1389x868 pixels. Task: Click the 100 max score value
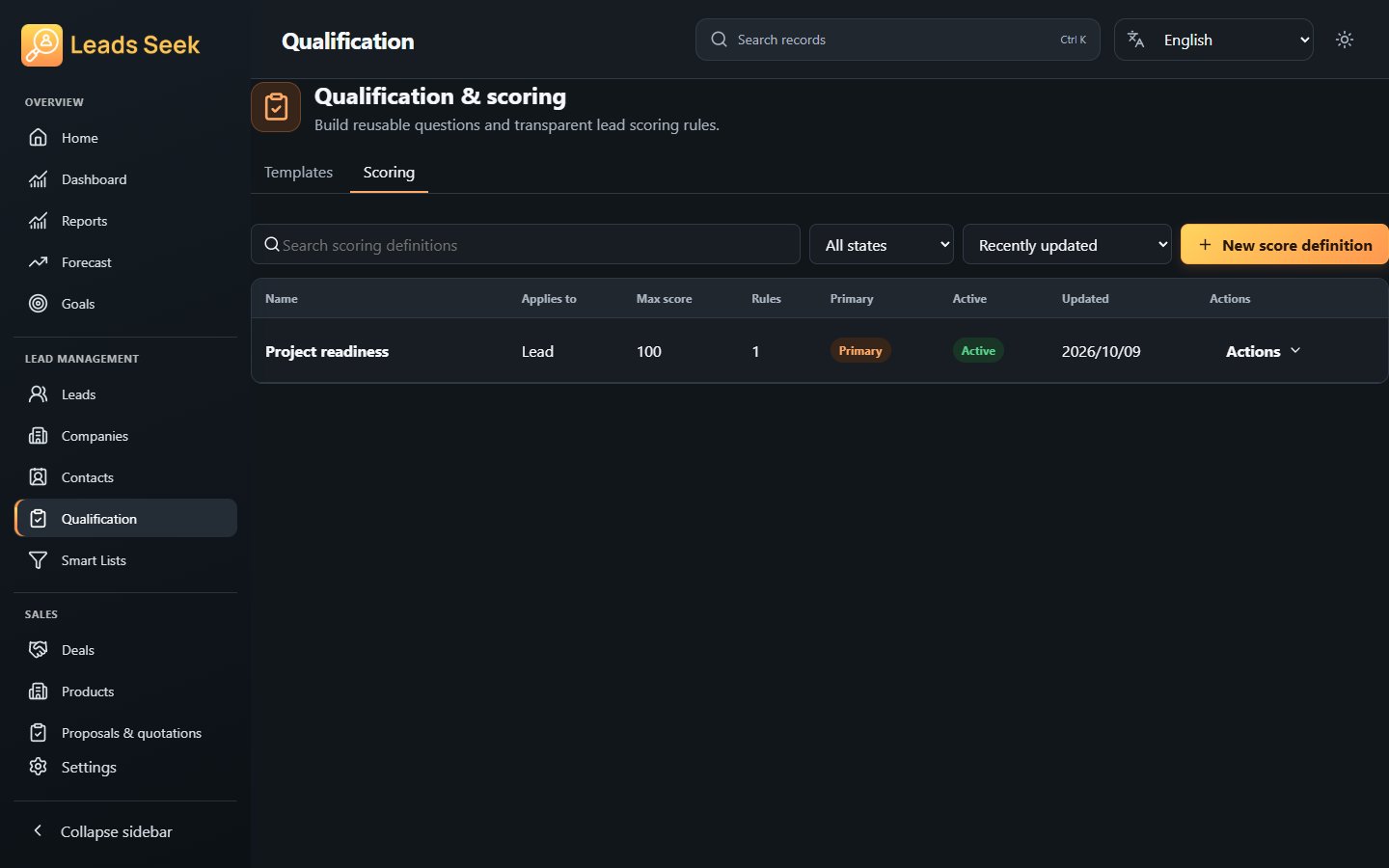(648, 352)
